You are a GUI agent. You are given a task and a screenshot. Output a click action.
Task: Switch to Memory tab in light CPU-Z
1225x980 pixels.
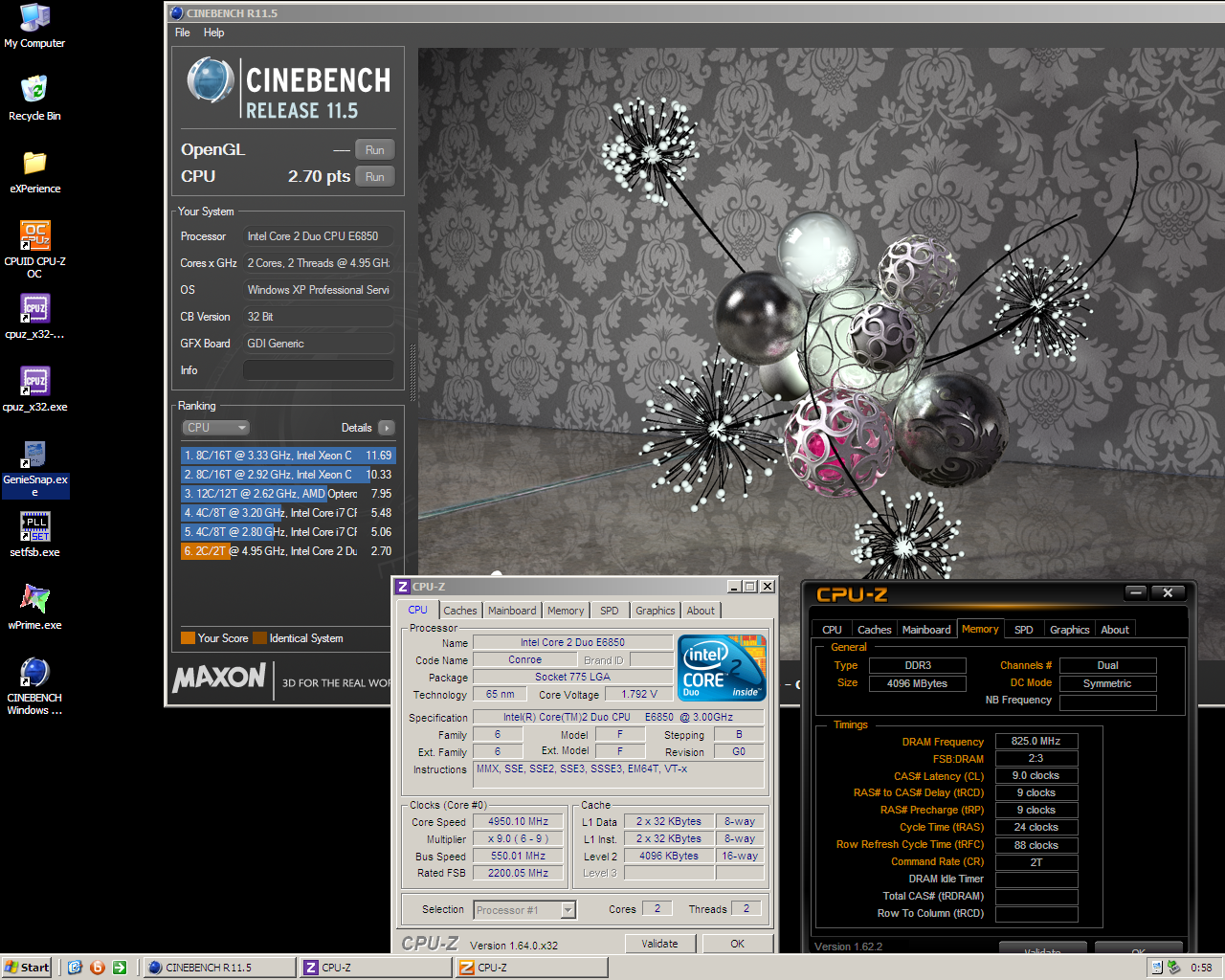click(566, 611)
